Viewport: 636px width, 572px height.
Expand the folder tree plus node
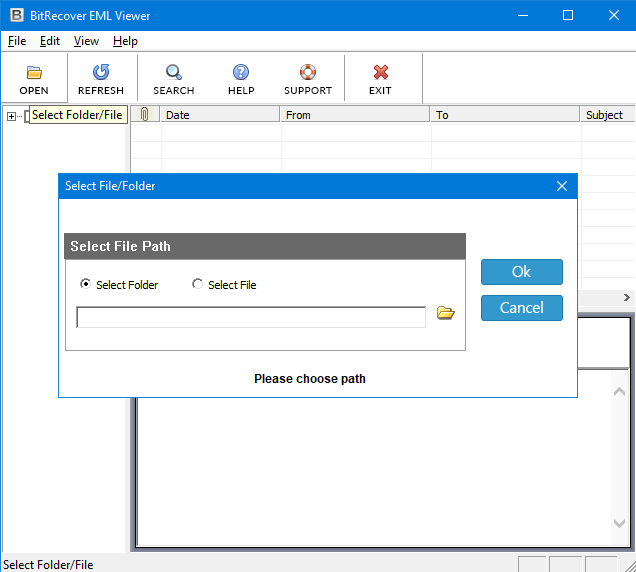11,117
